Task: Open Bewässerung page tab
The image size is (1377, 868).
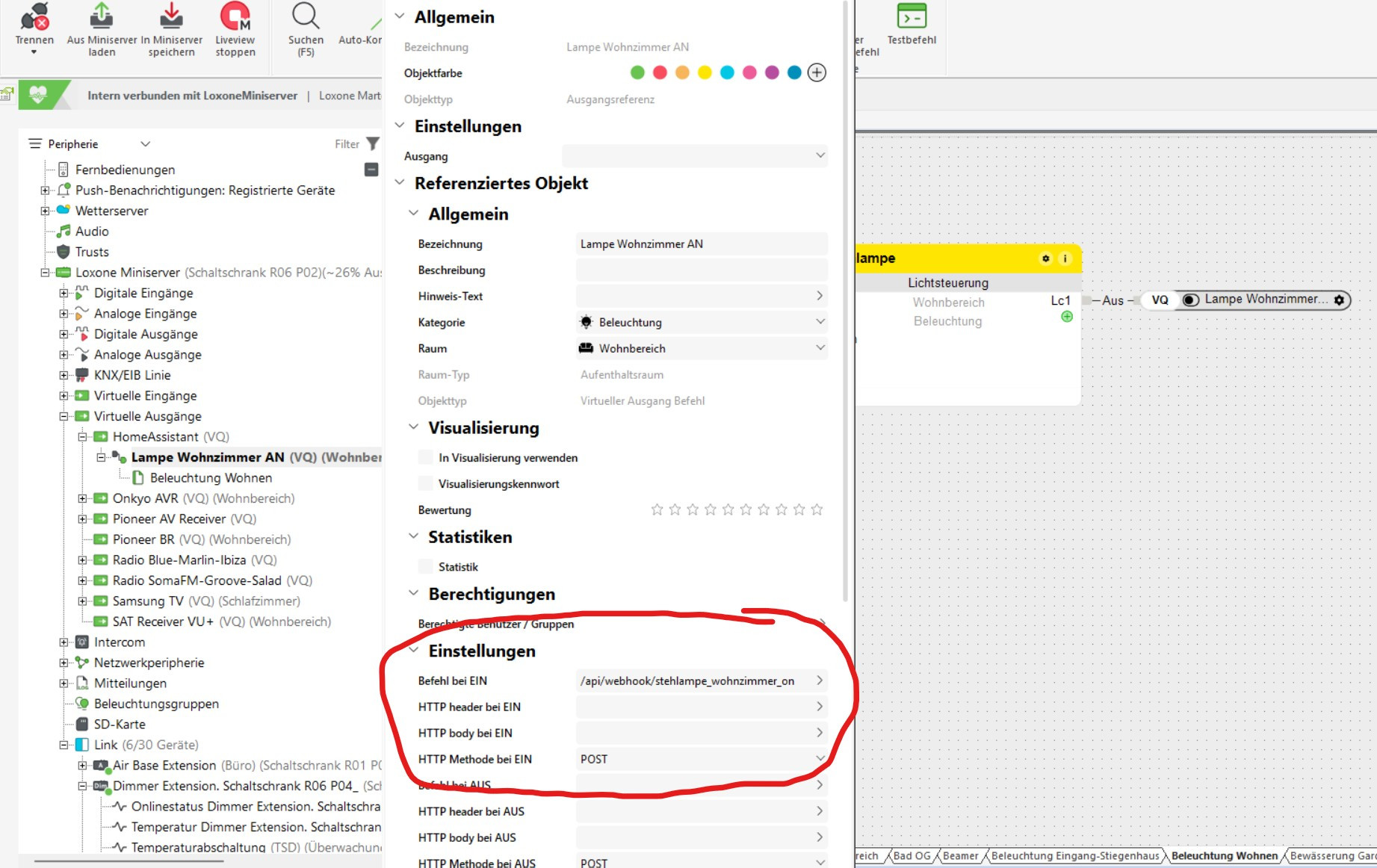Action: [x=1332, y=856]
